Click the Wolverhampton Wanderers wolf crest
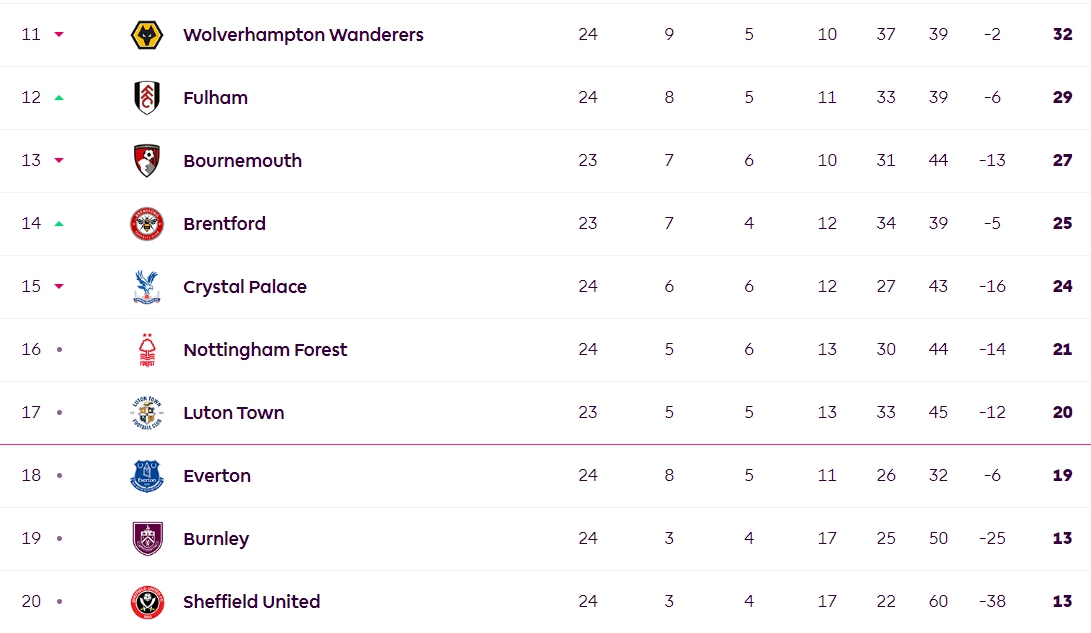 tap(147, 35)
